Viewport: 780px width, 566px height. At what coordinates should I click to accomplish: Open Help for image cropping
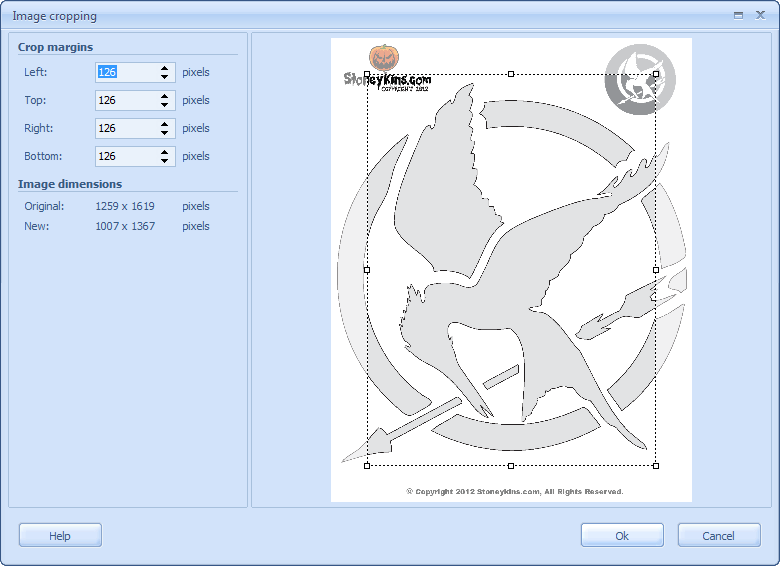(x=60, y=535)
